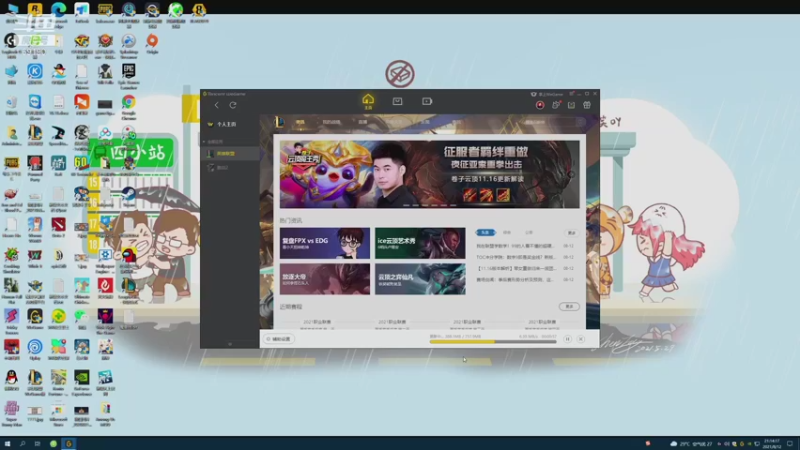This screenshot has height=450, width=800.
Task: Open Epic Games Launcher desktop shortcut
Action: click(x=129, y=76)
